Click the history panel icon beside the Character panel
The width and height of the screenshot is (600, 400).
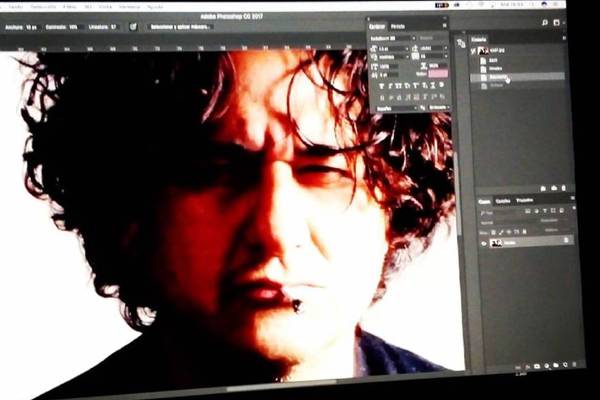click(x=461, y=43)
